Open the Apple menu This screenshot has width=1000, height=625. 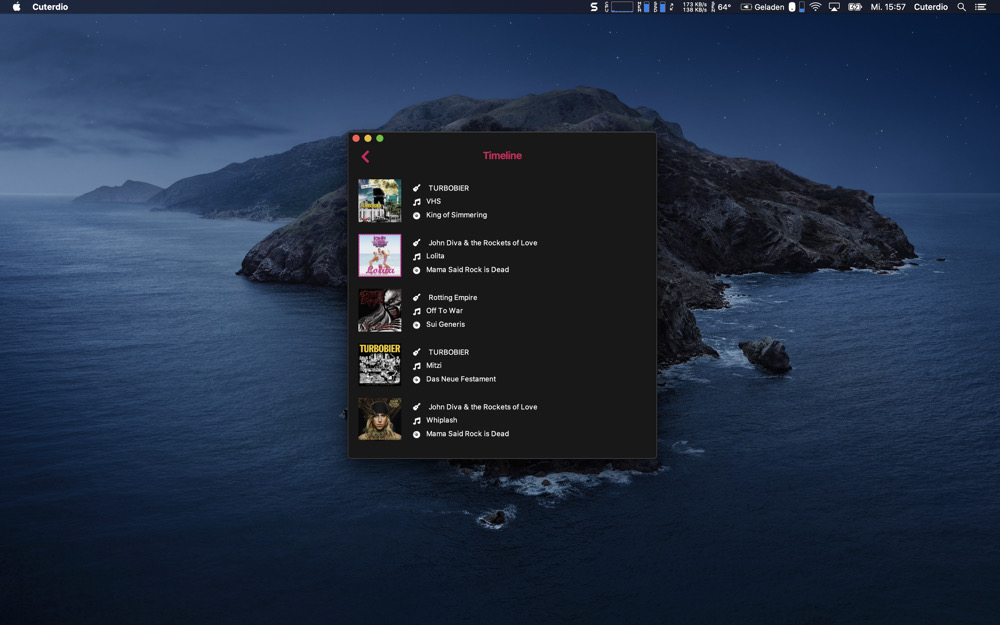[x=16, y=7]
